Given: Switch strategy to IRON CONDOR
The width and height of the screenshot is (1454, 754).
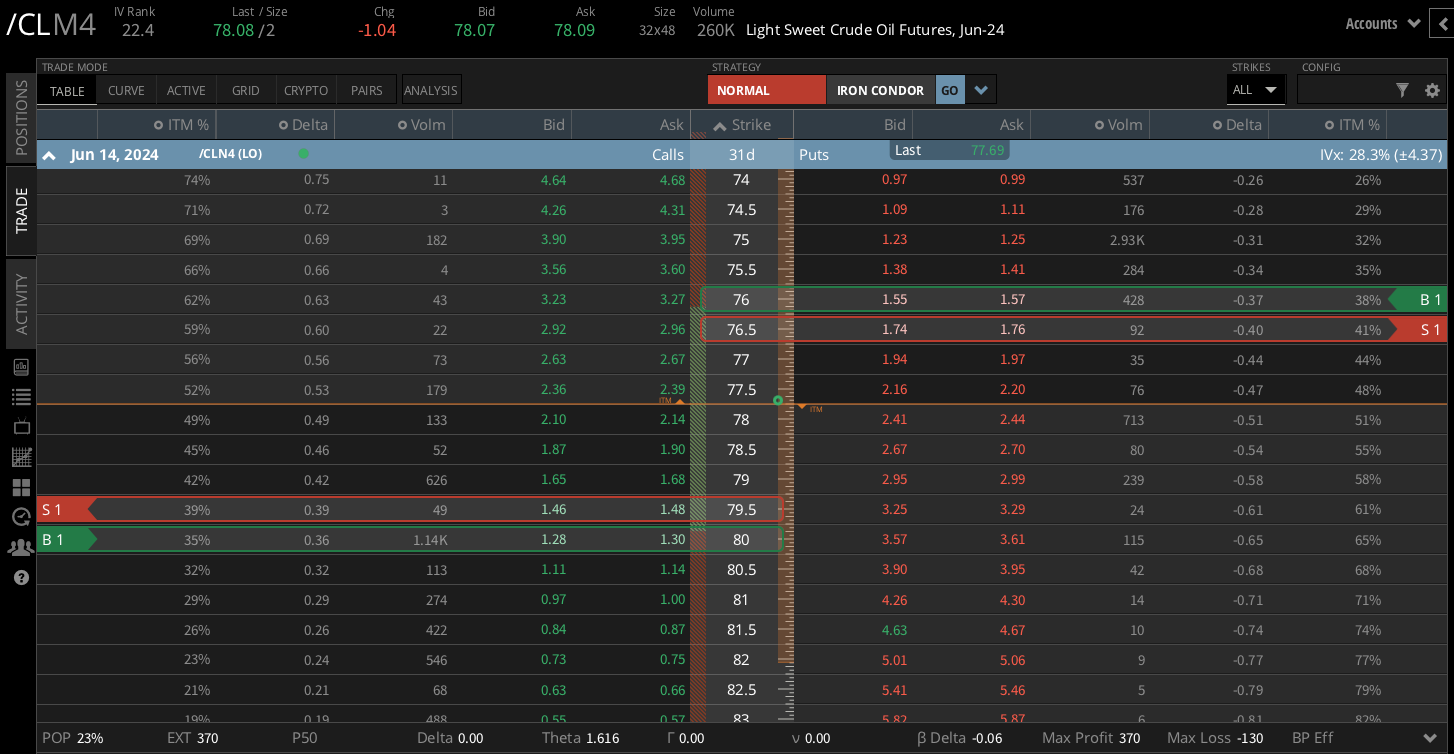Looking at the screenshot, I should point(881,89).
